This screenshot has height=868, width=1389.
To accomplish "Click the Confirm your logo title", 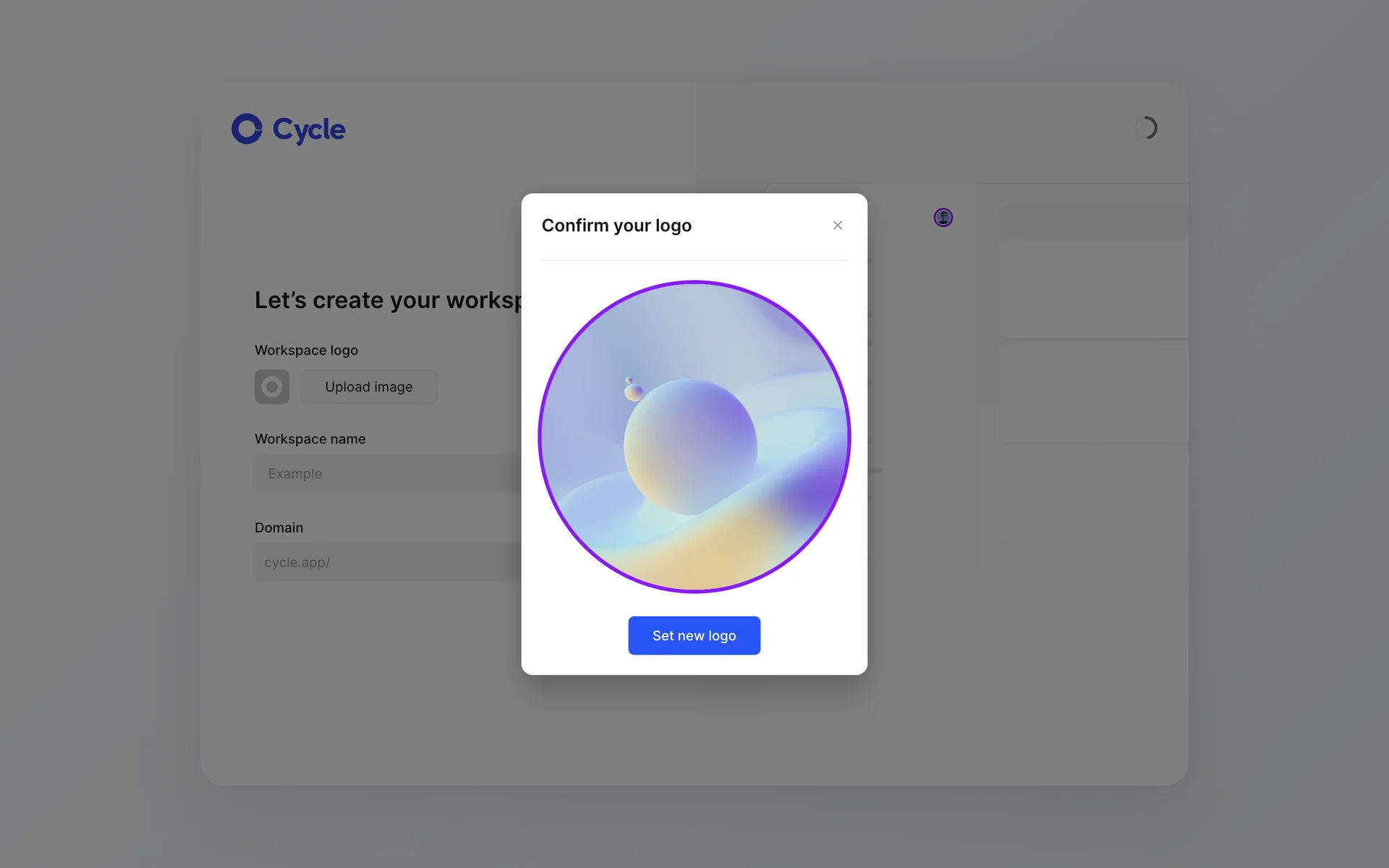I will pos(616,226).
